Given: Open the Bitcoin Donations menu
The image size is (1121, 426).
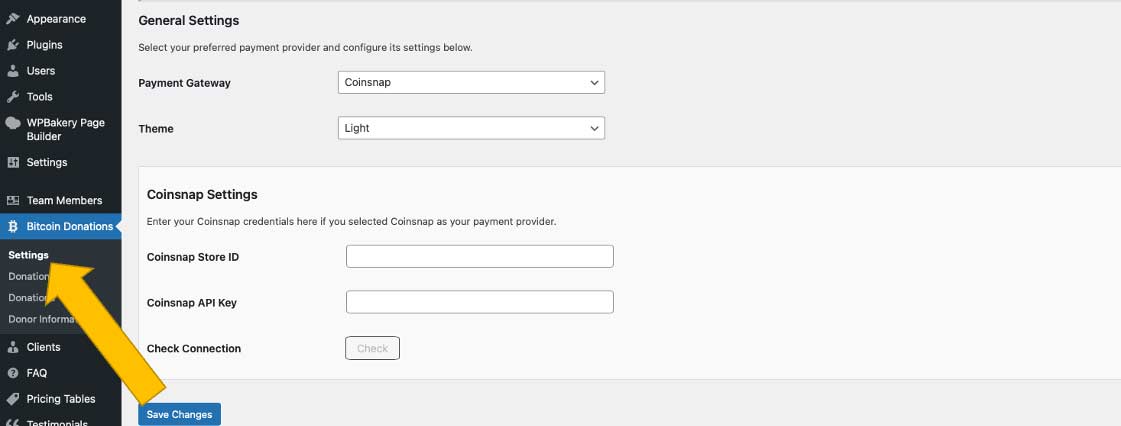Looking at the screenshot, I should coord(61,227).
